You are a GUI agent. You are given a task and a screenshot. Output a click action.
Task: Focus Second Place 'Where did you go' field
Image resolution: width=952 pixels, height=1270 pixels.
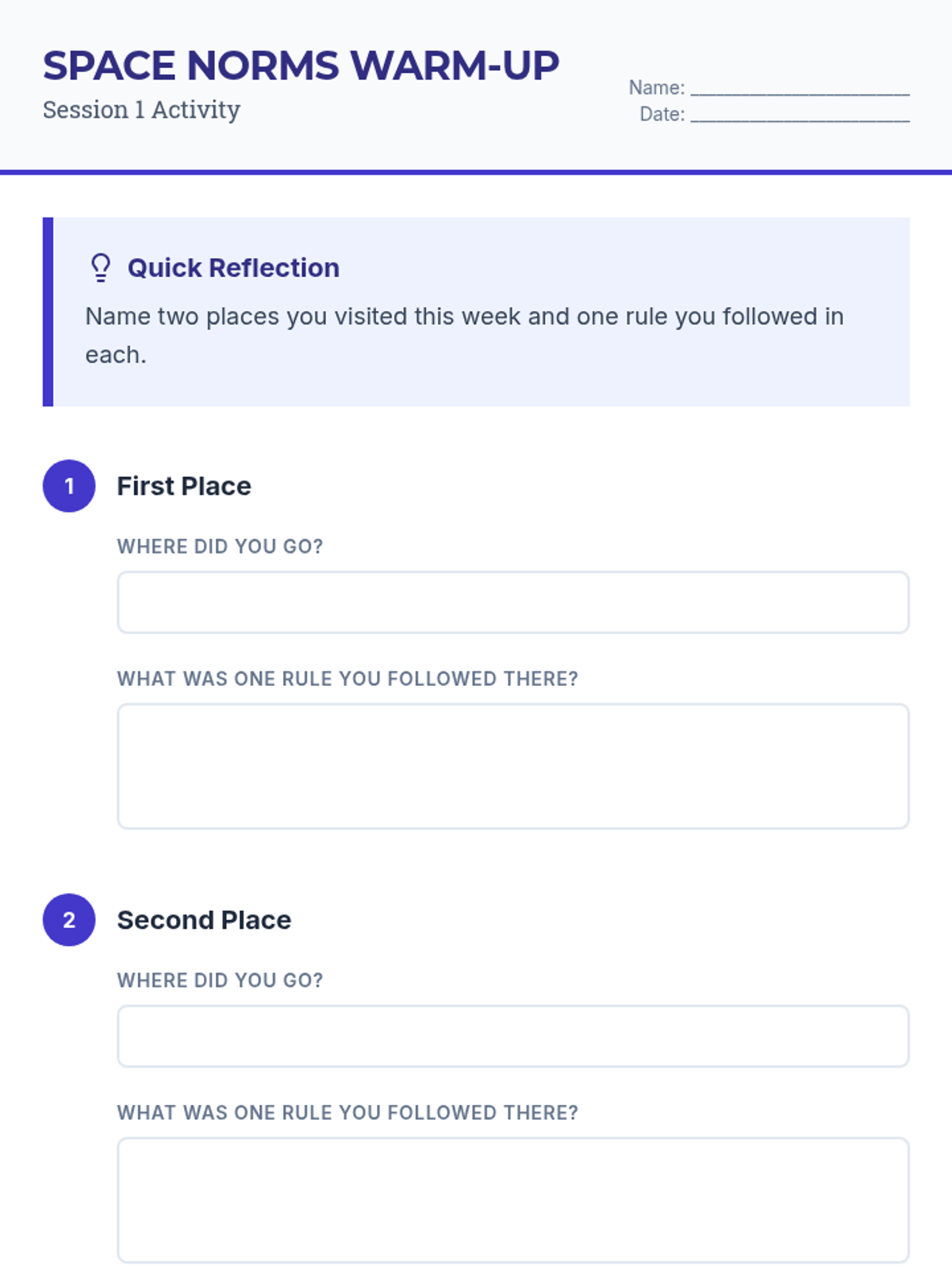[x=512, y=1037]
